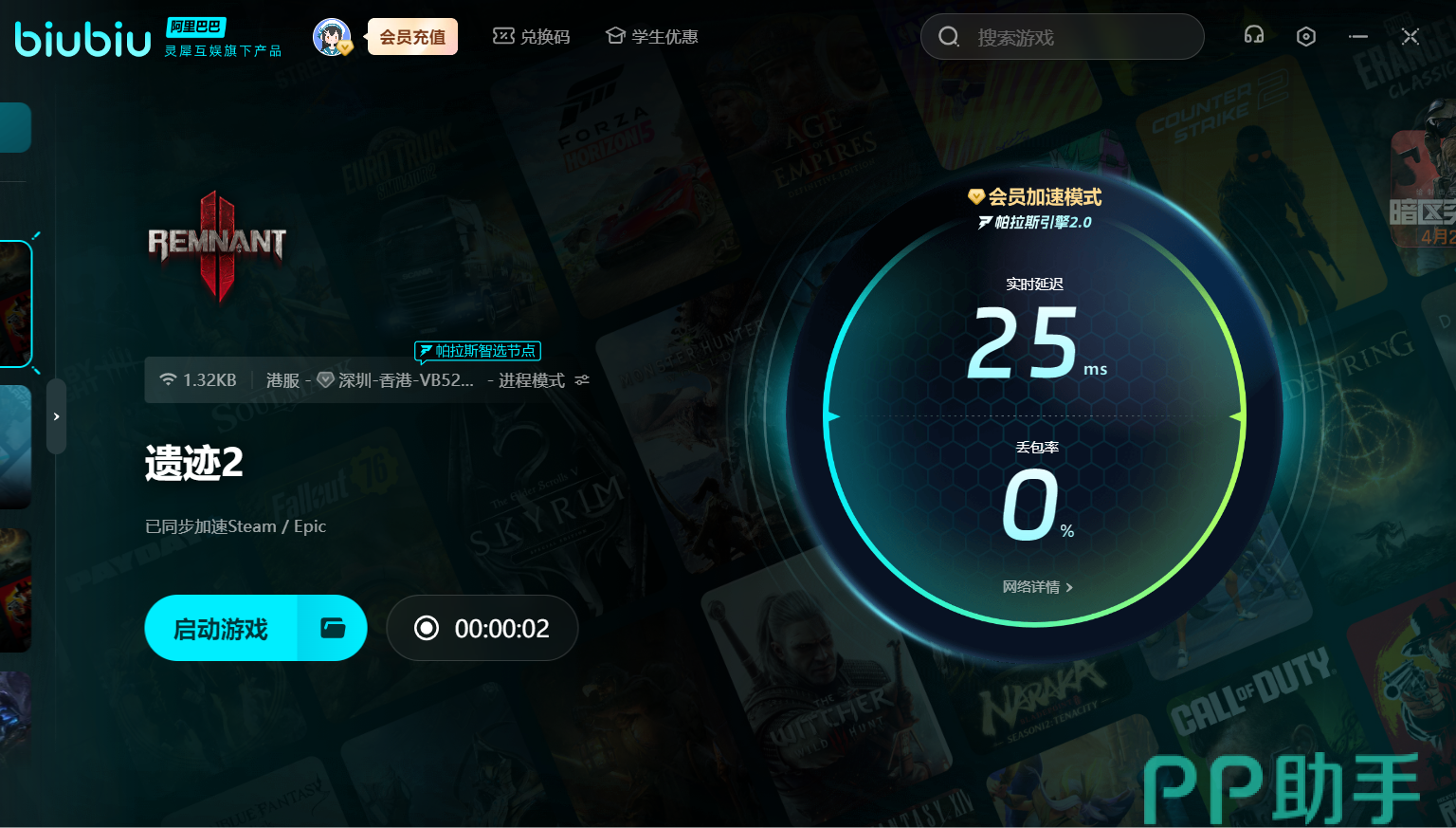Select the highlighted game thumbnail in sidebar
Image resolution: width=1456 pixels, height=828 pixels.
15,304
